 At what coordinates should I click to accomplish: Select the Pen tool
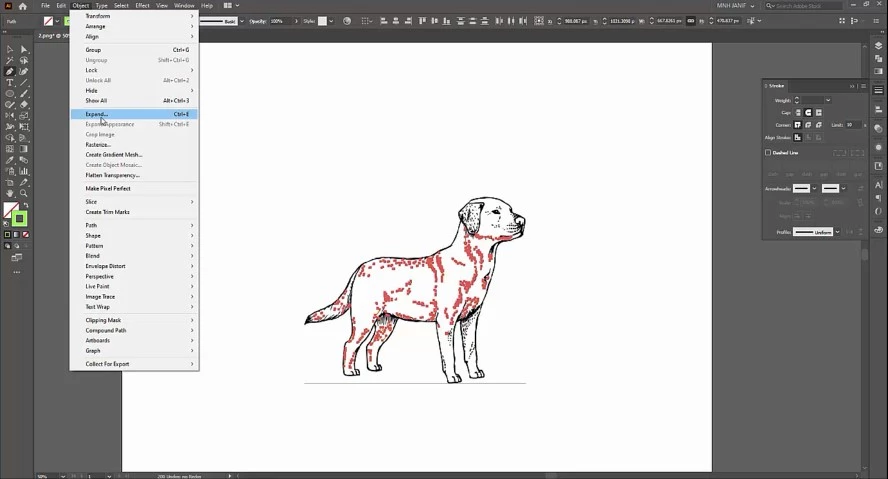[x=10, y=72]
